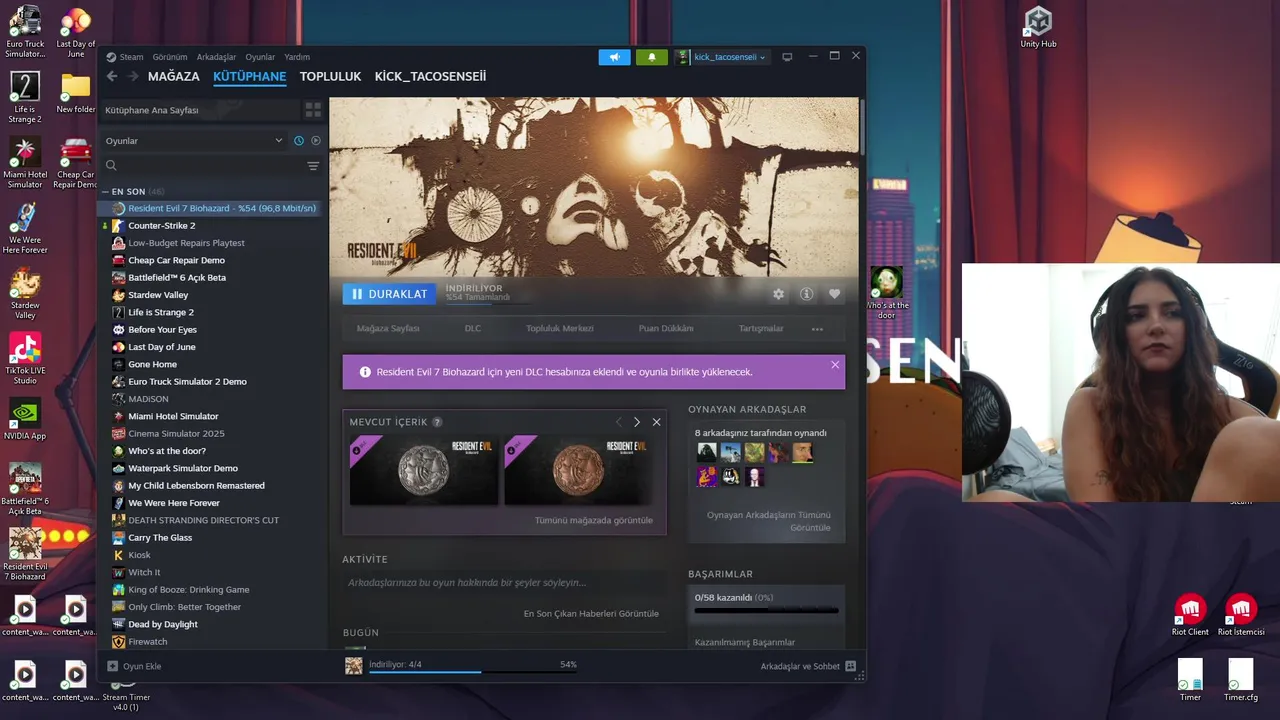Click Kütüphane Ana Sayfası button
Image resolution: width=1280 pixels, height=720 pixels.
click(x=199, y=110)
